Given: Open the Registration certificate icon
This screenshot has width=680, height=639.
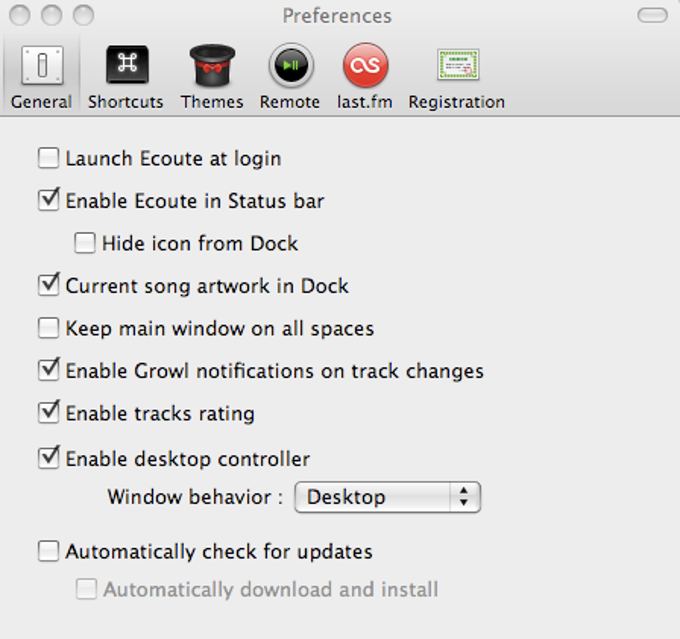Looking at the screenshot, I should click(458, 65).
